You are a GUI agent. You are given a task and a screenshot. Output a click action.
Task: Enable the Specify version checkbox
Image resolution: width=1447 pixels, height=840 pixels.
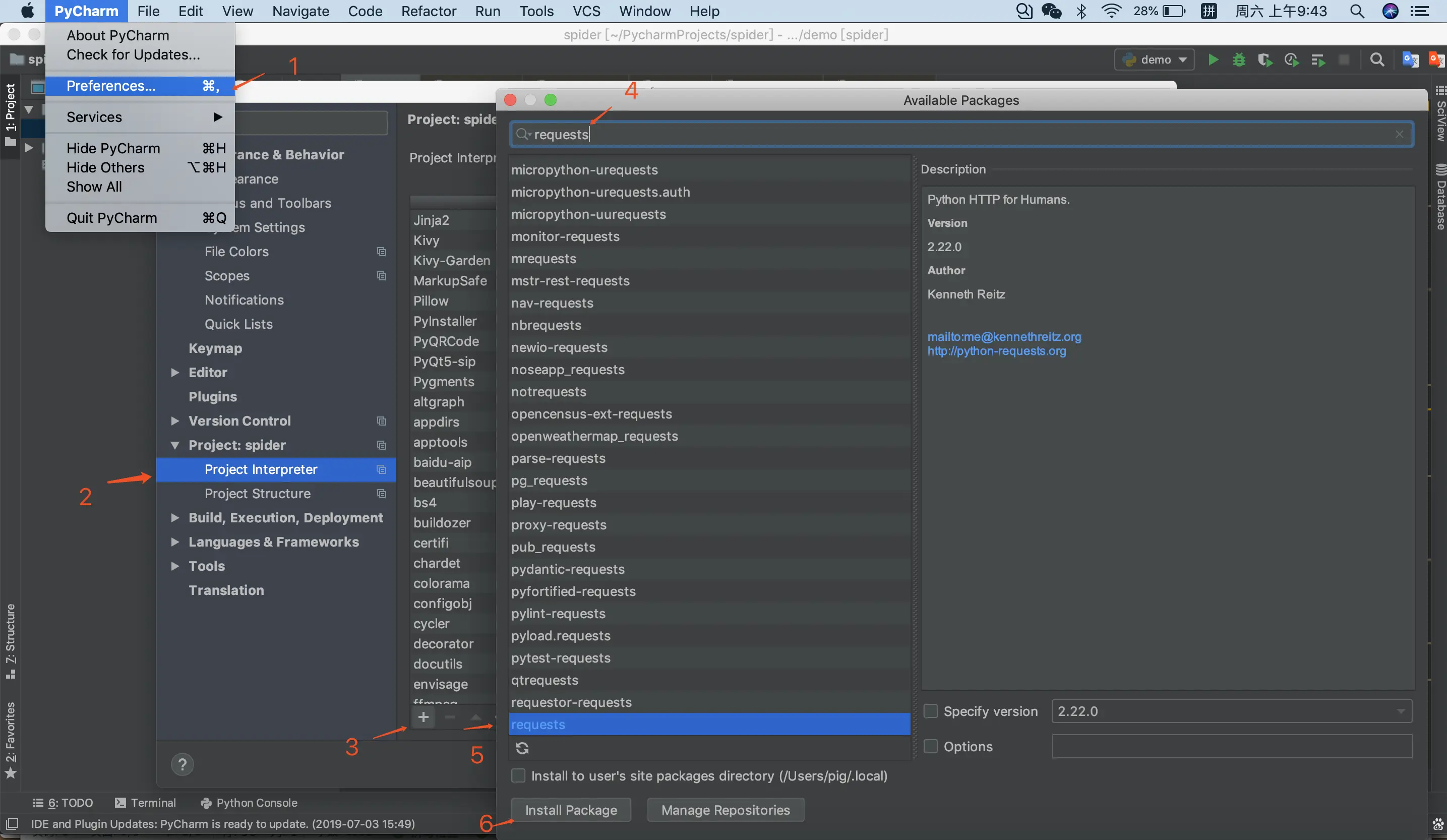pos(930,711)
